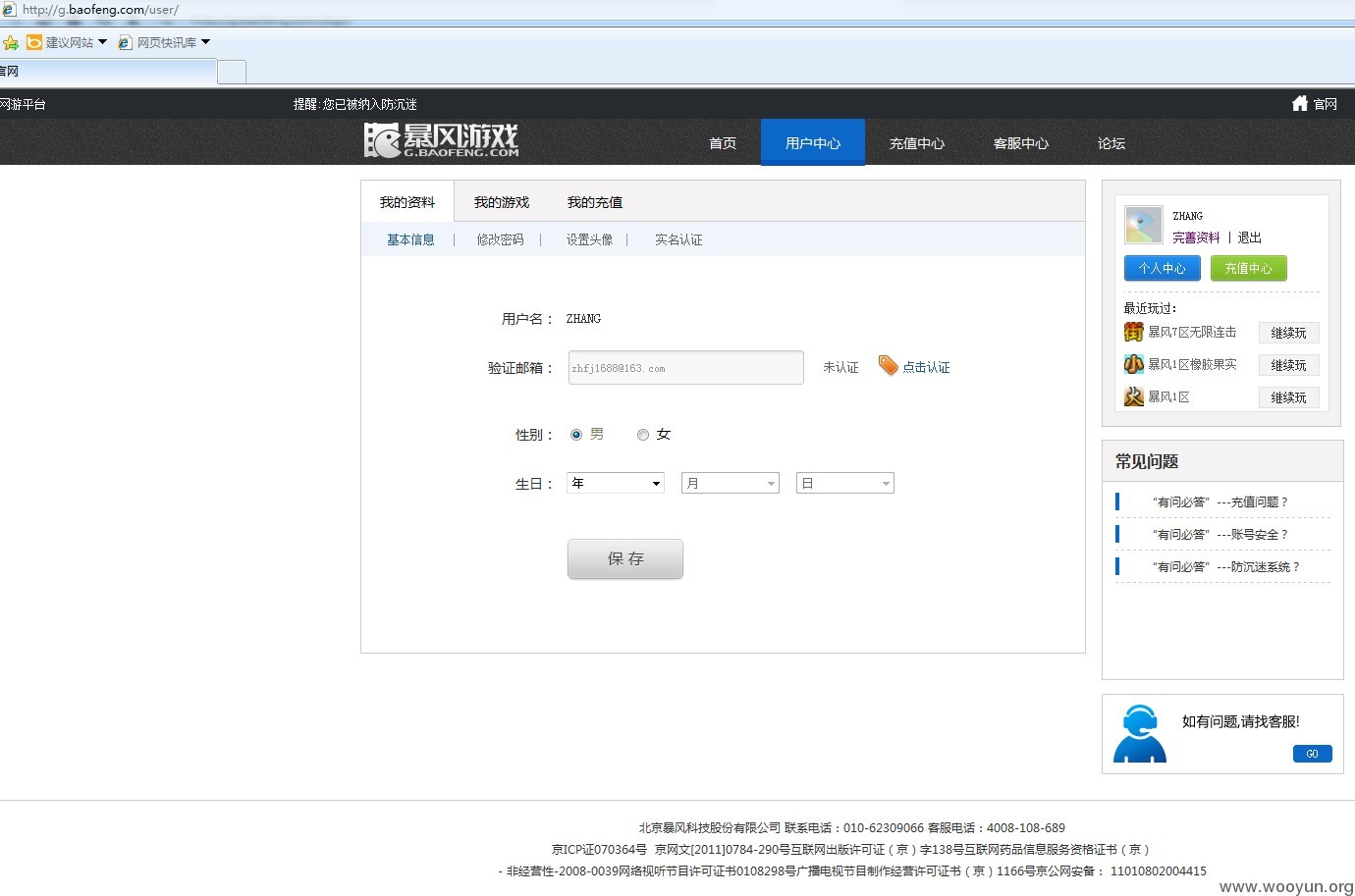
Task: Click 继续玩 for 暴风1区橄榄果实
Action: (1289, 365)
